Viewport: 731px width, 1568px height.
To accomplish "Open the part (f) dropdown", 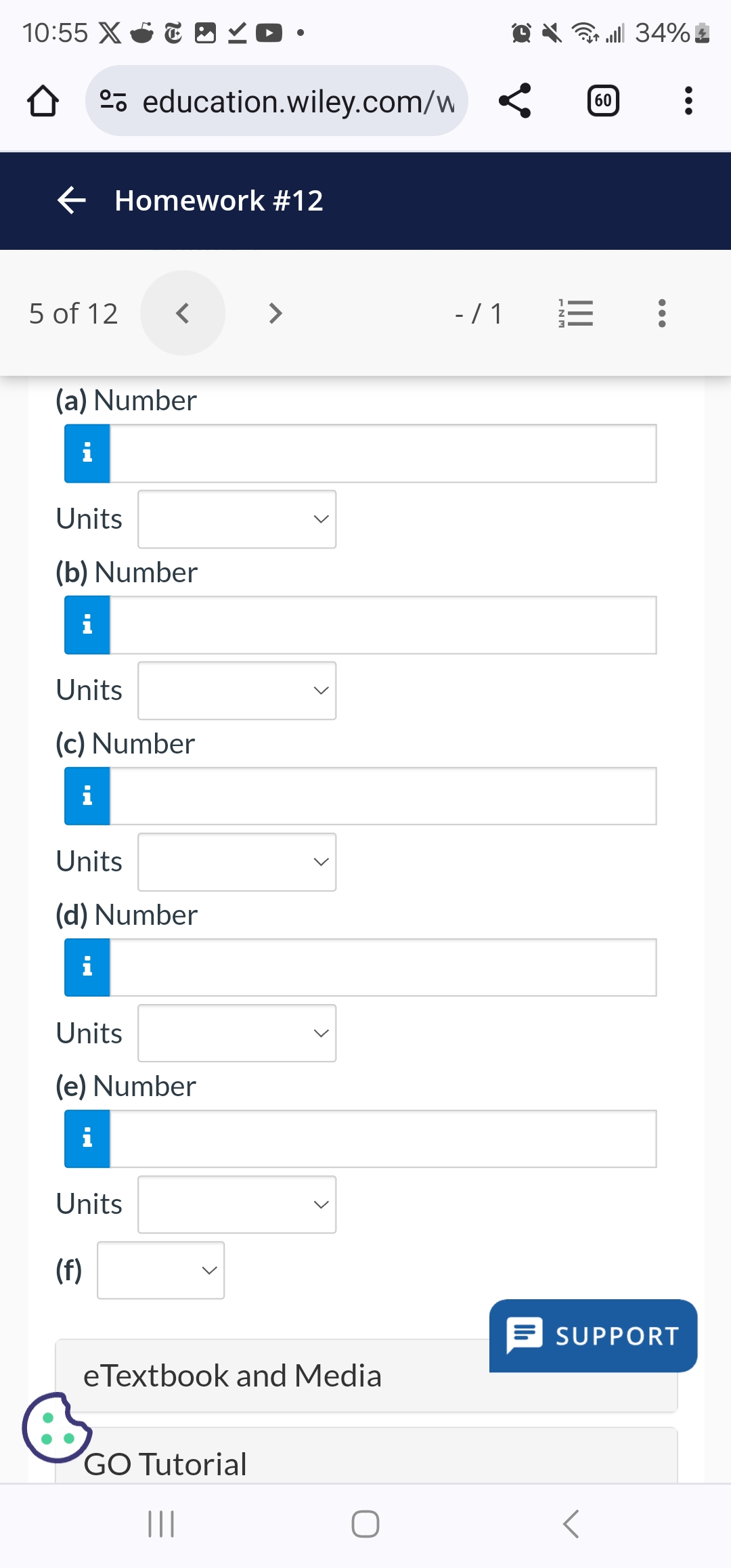I will 161,1270.
